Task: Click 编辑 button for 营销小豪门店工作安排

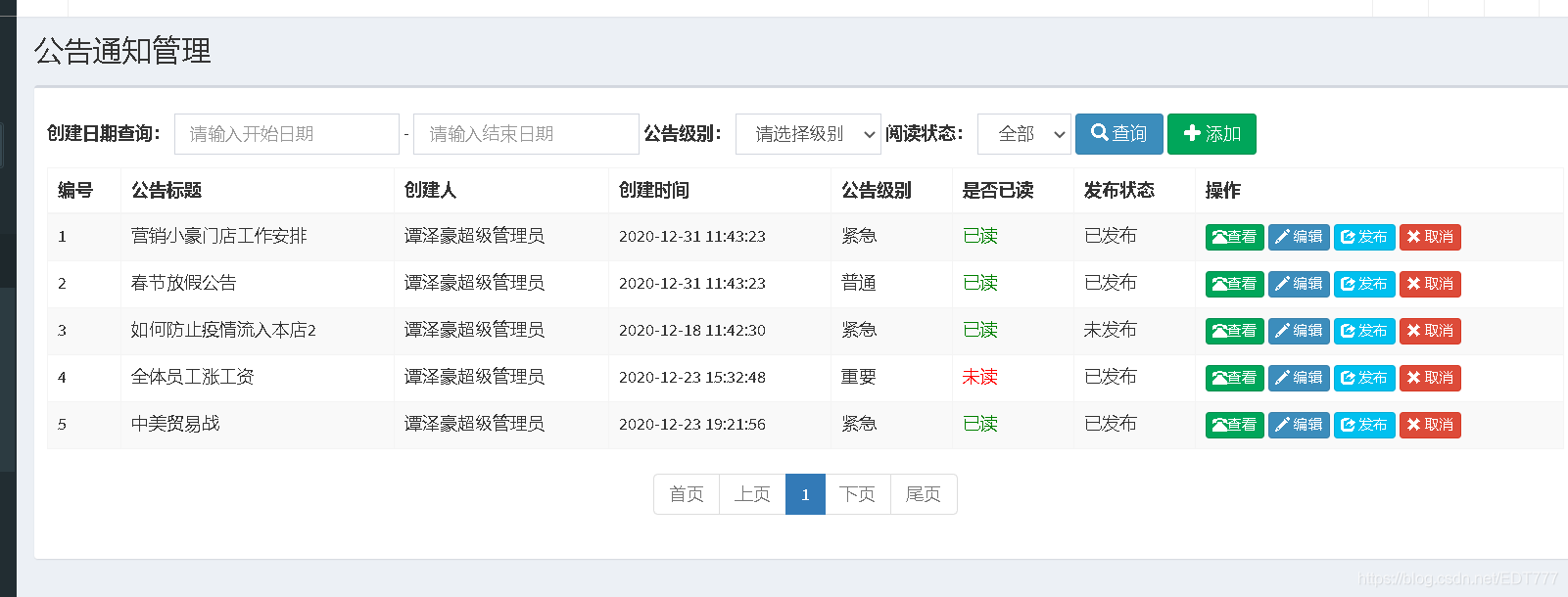Action: 1299,237
